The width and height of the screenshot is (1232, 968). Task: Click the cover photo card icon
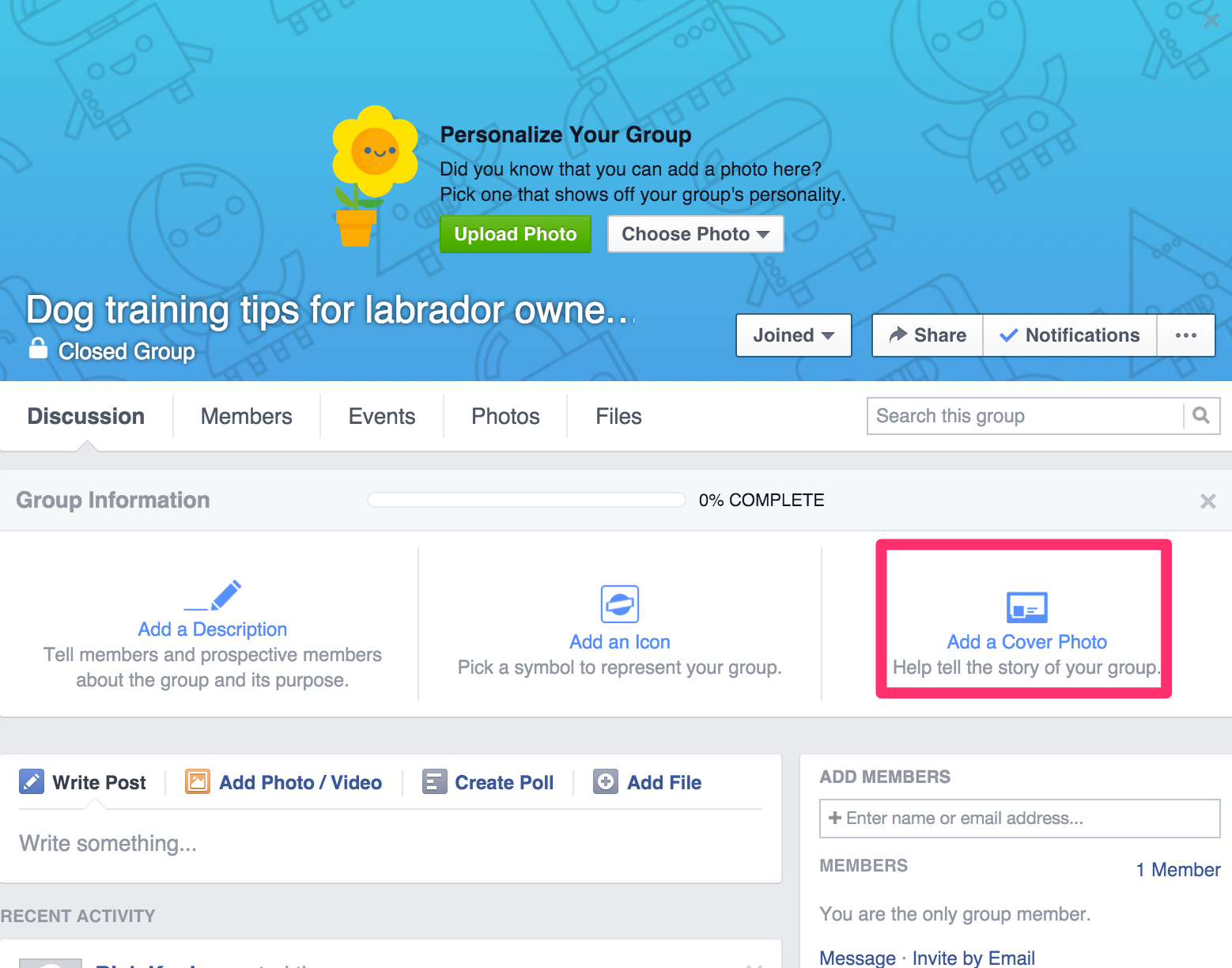[1026, 607]
